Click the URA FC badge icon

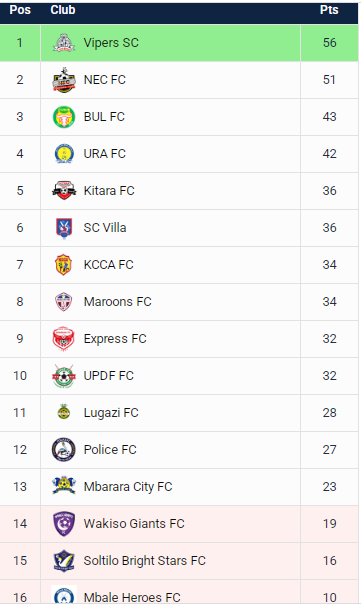click(64, 154)
